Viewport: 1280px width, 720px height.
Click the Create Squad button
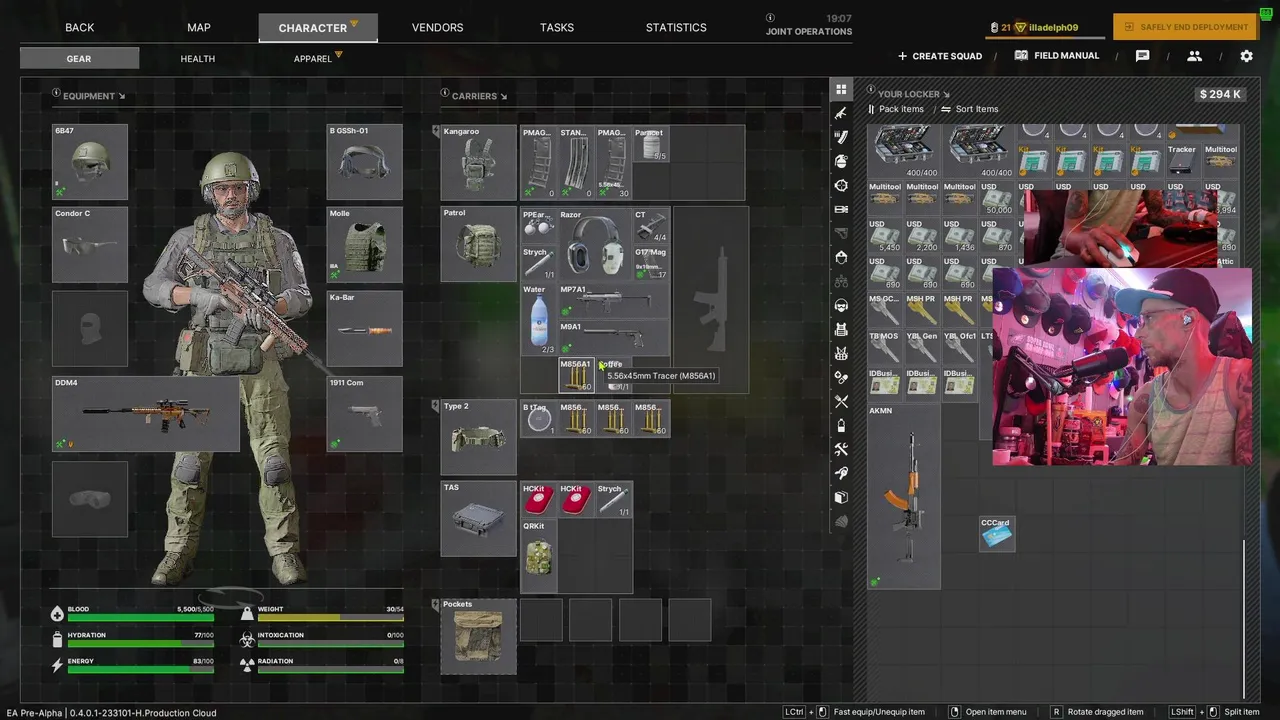coord(940,56)
